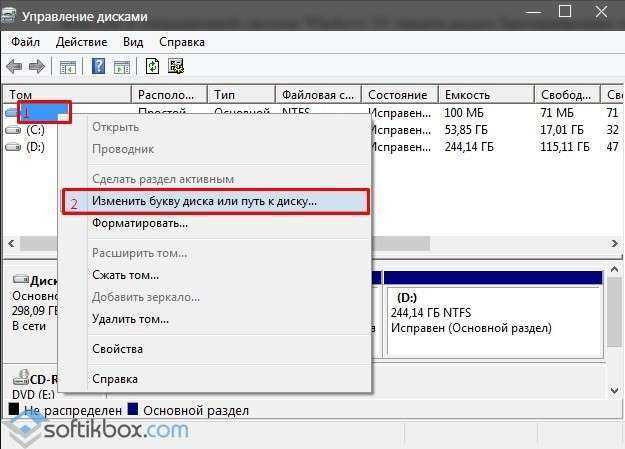
Task: Click the Forward arrow toolbar icon
Action: pos(36,67)
